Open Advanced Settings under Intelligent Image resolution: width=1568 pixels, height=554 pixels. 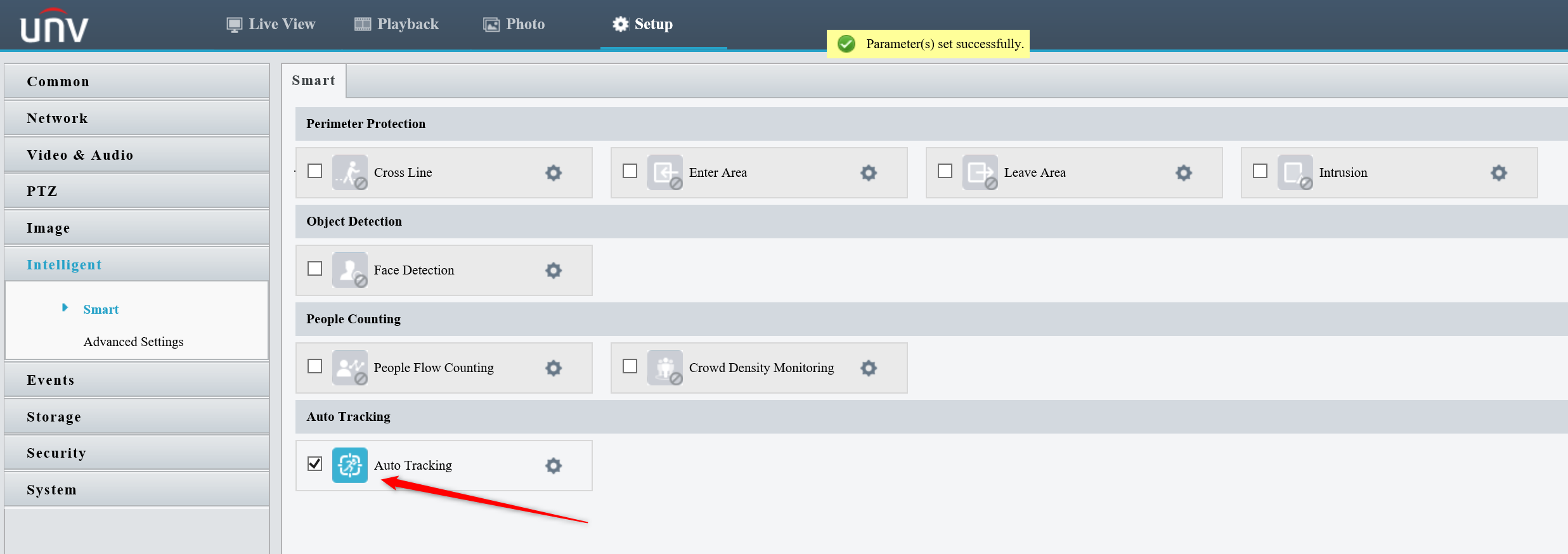pyautogui.click(x=133, y=342)
